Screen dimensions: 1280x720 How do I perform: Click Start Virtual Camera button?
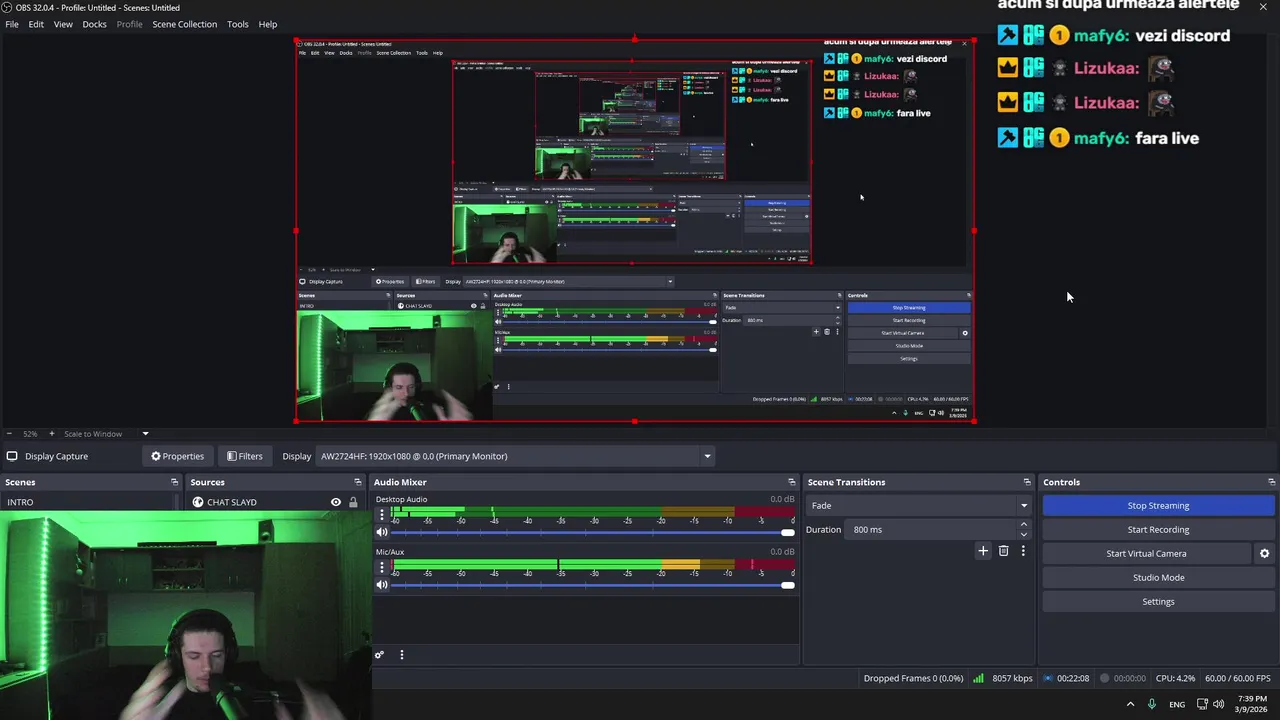pos(1146,554)
